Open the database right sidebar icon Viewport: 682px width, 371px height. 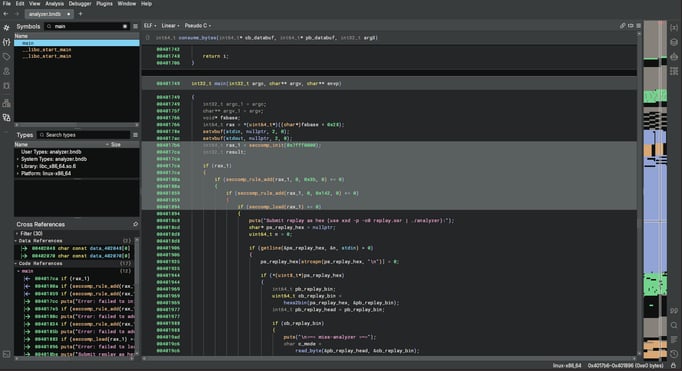click(674, 42)
